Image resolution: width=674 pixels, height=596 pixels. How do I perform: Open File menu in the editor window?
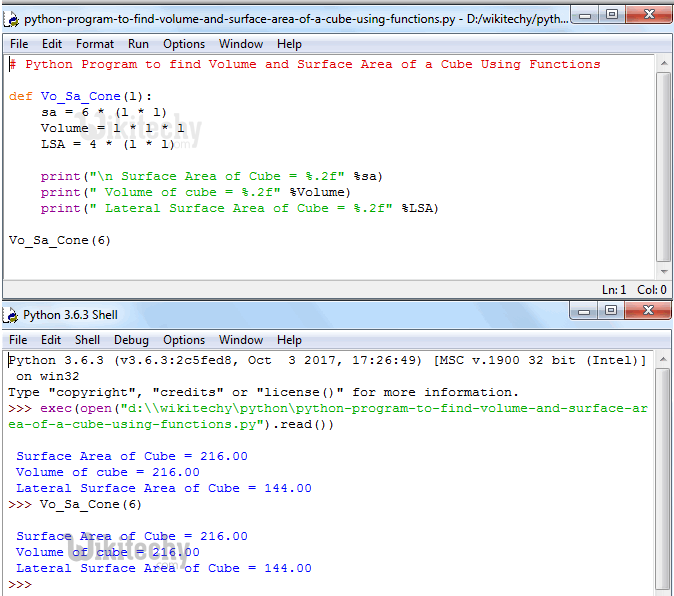coord(19,44)
